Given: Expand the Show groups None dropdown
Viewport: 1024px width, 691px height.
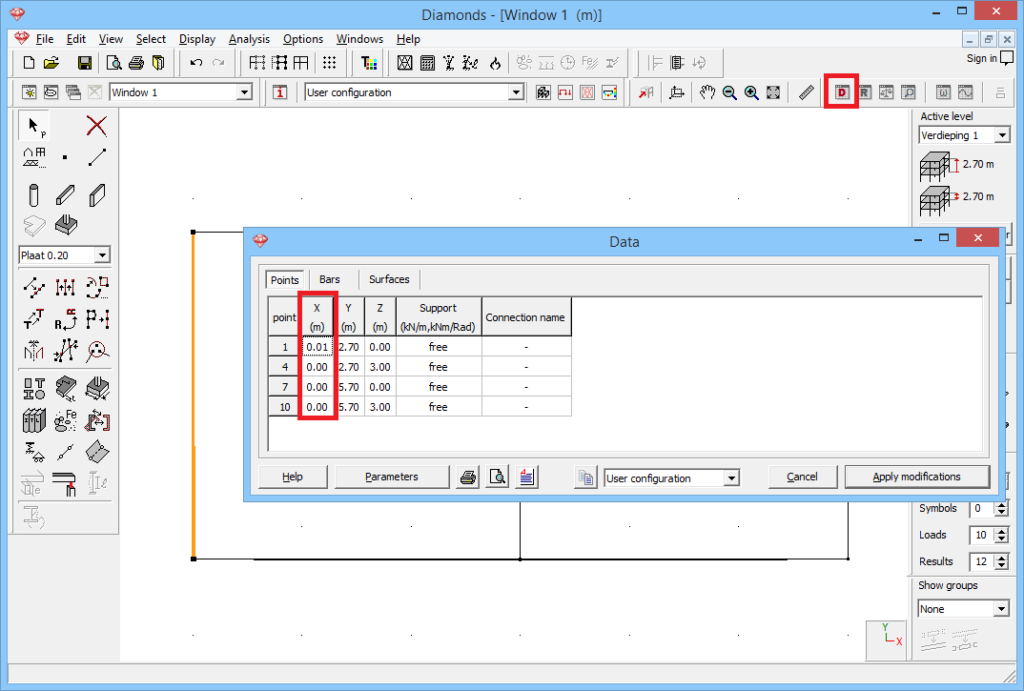Looking at the screenshot, I should 1001,609.
